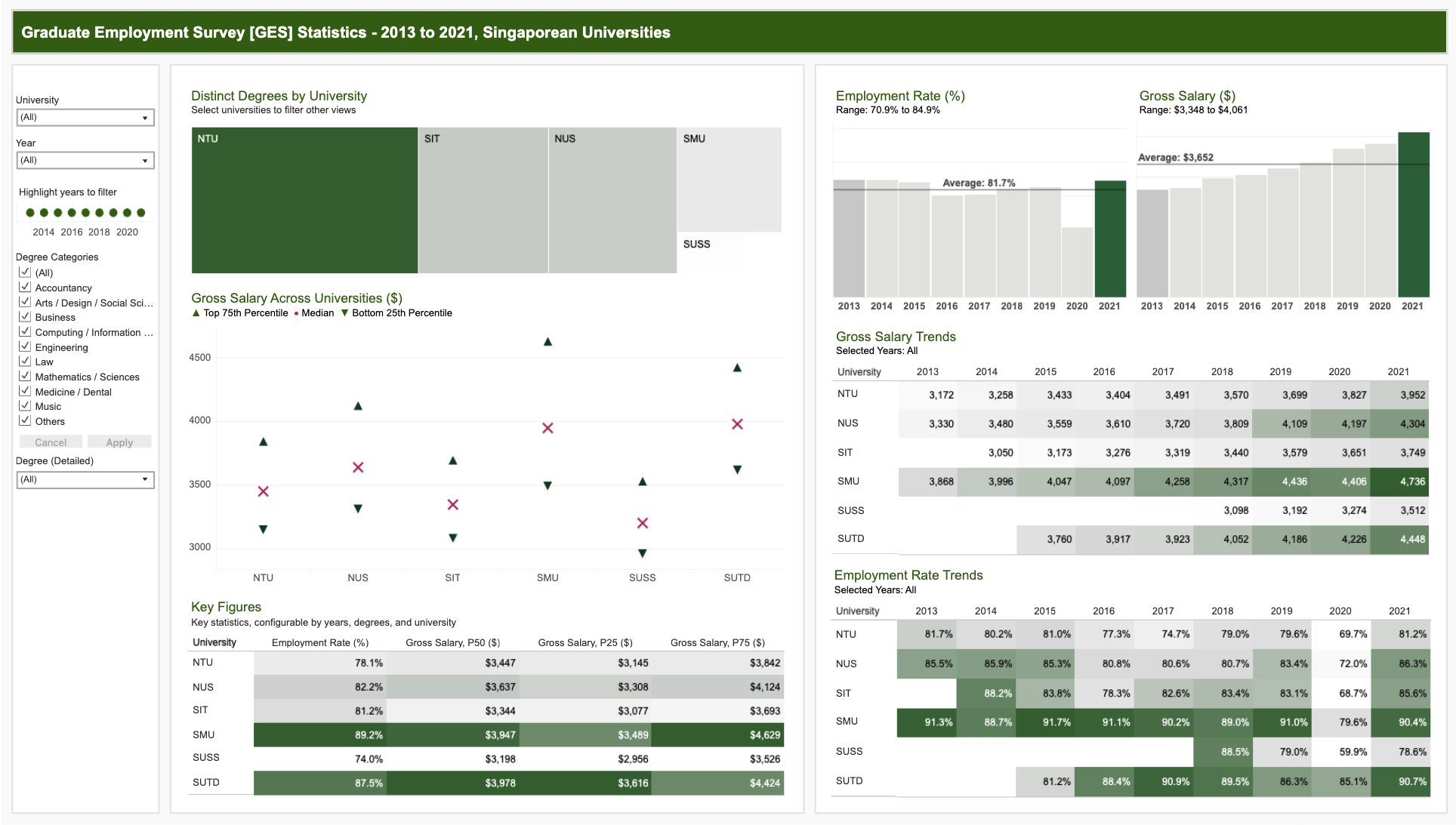
Task: Click SIT top 75th percentile triangle
Action: tap(452, 460)
